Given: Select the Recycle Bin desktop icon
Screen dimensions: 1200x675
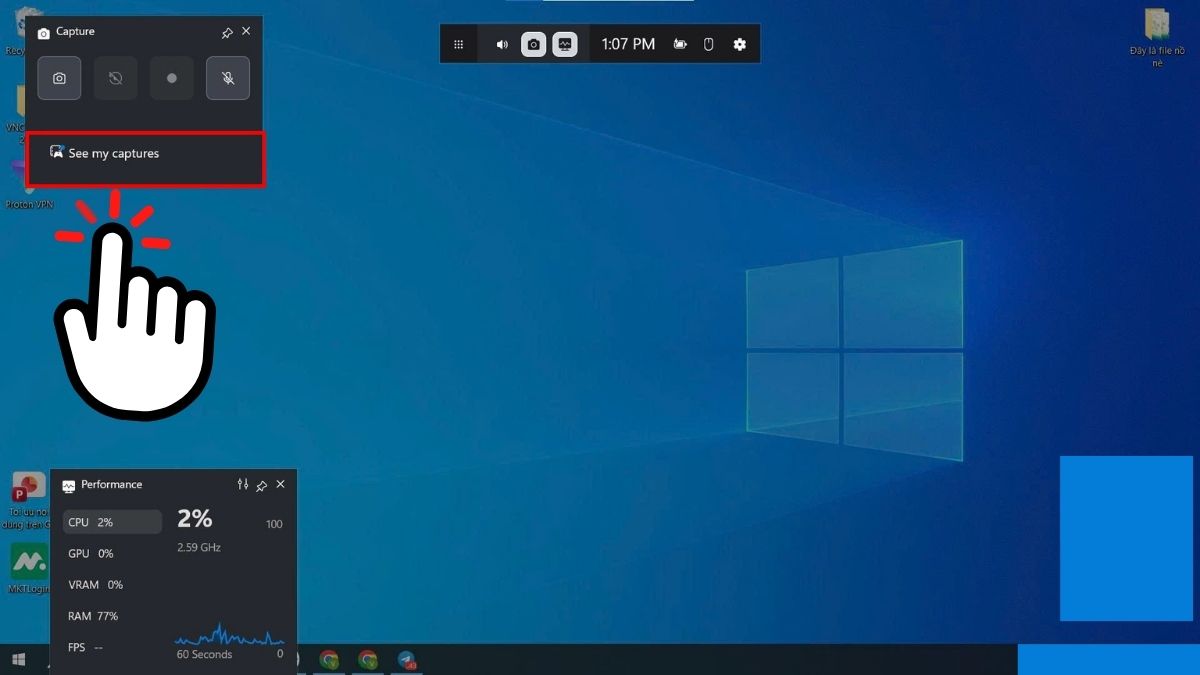Looking at the screenshot, I should click(16, 30).
